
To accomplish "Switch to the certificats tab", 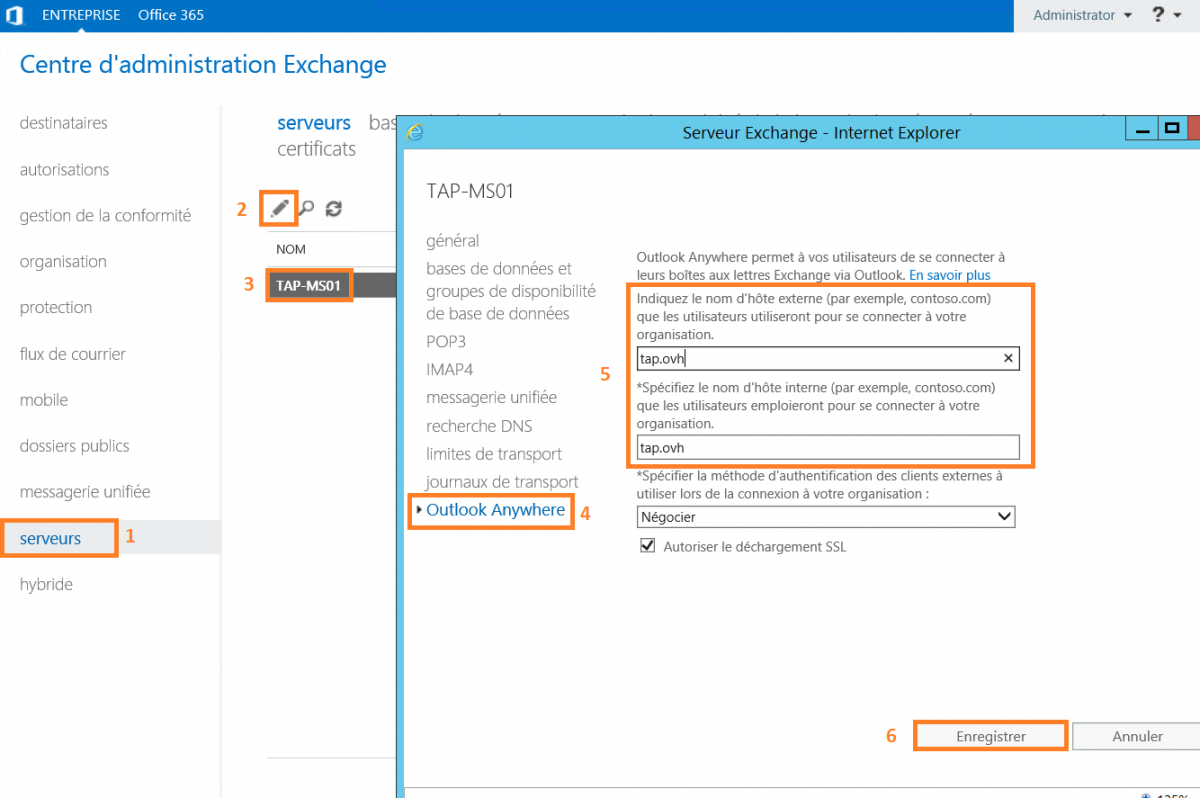I will tap(316, 149).
